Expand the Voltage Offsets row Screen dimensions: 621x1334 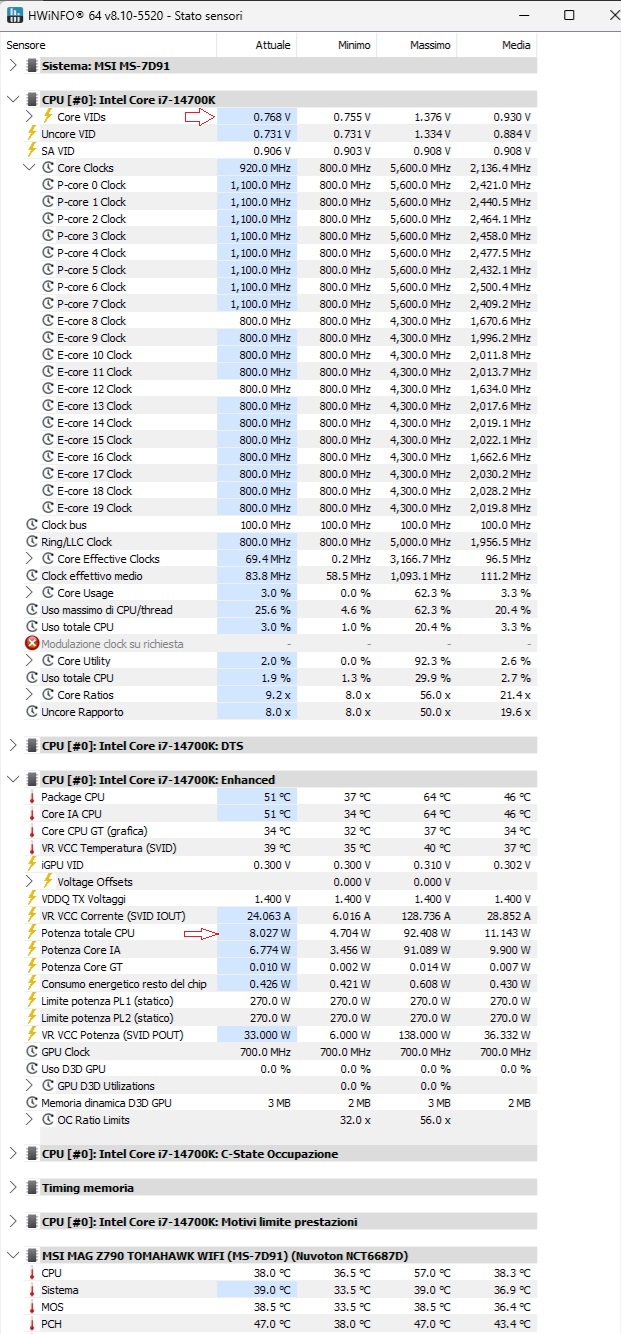point(29,881)
